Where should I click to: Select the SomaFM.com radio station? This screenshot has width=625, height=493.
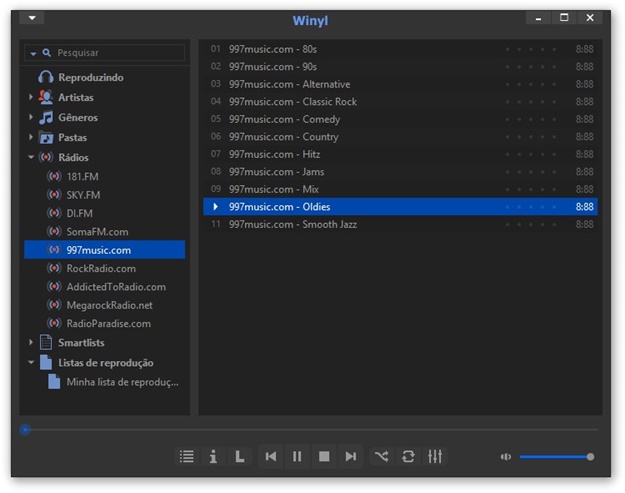pos(97,232)
